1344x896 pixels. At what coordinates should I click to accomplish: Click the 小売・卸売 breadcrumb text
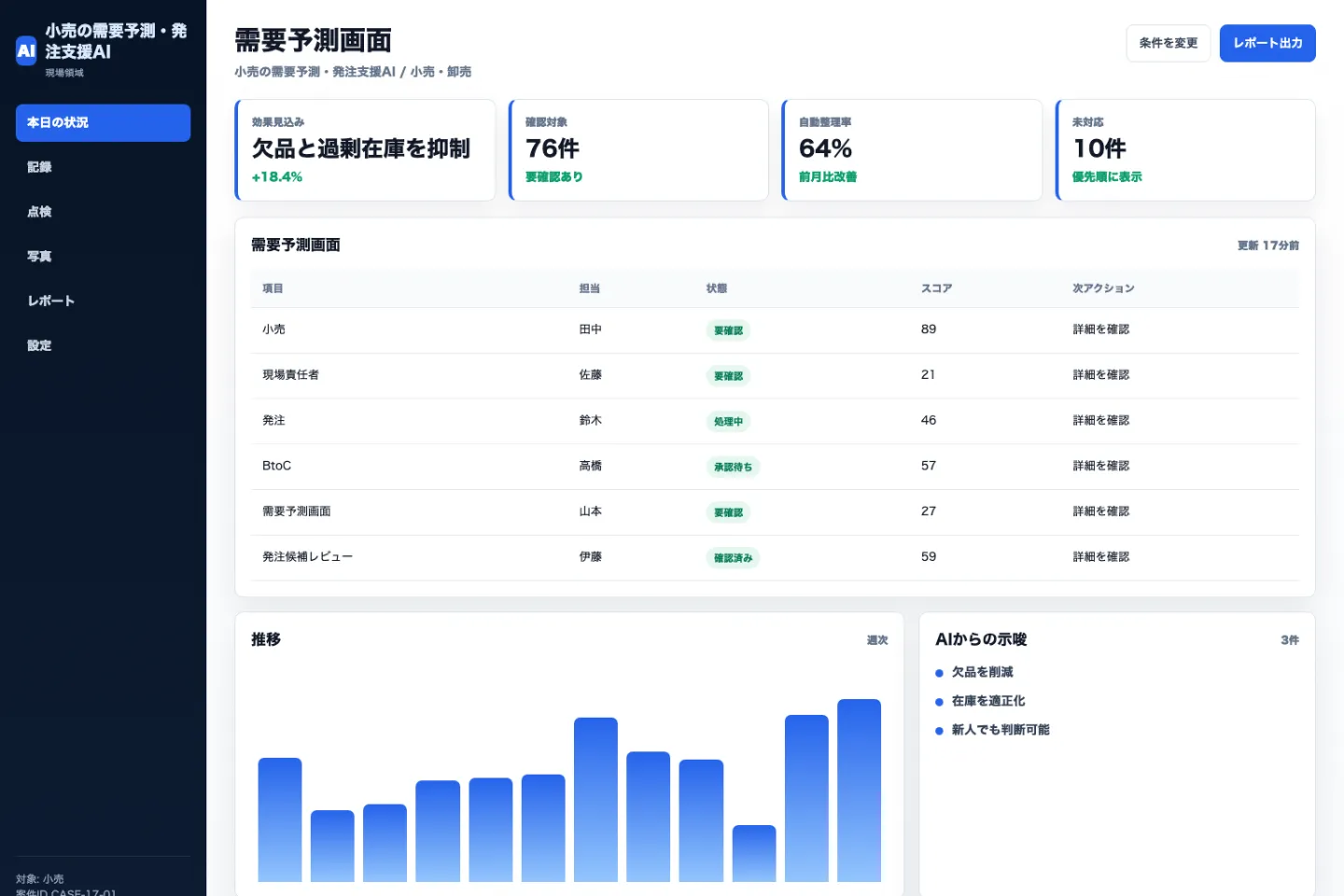441,72
